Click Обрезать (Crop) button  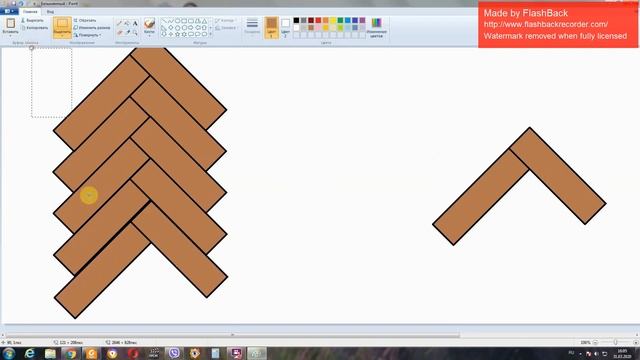click(85, 20)
